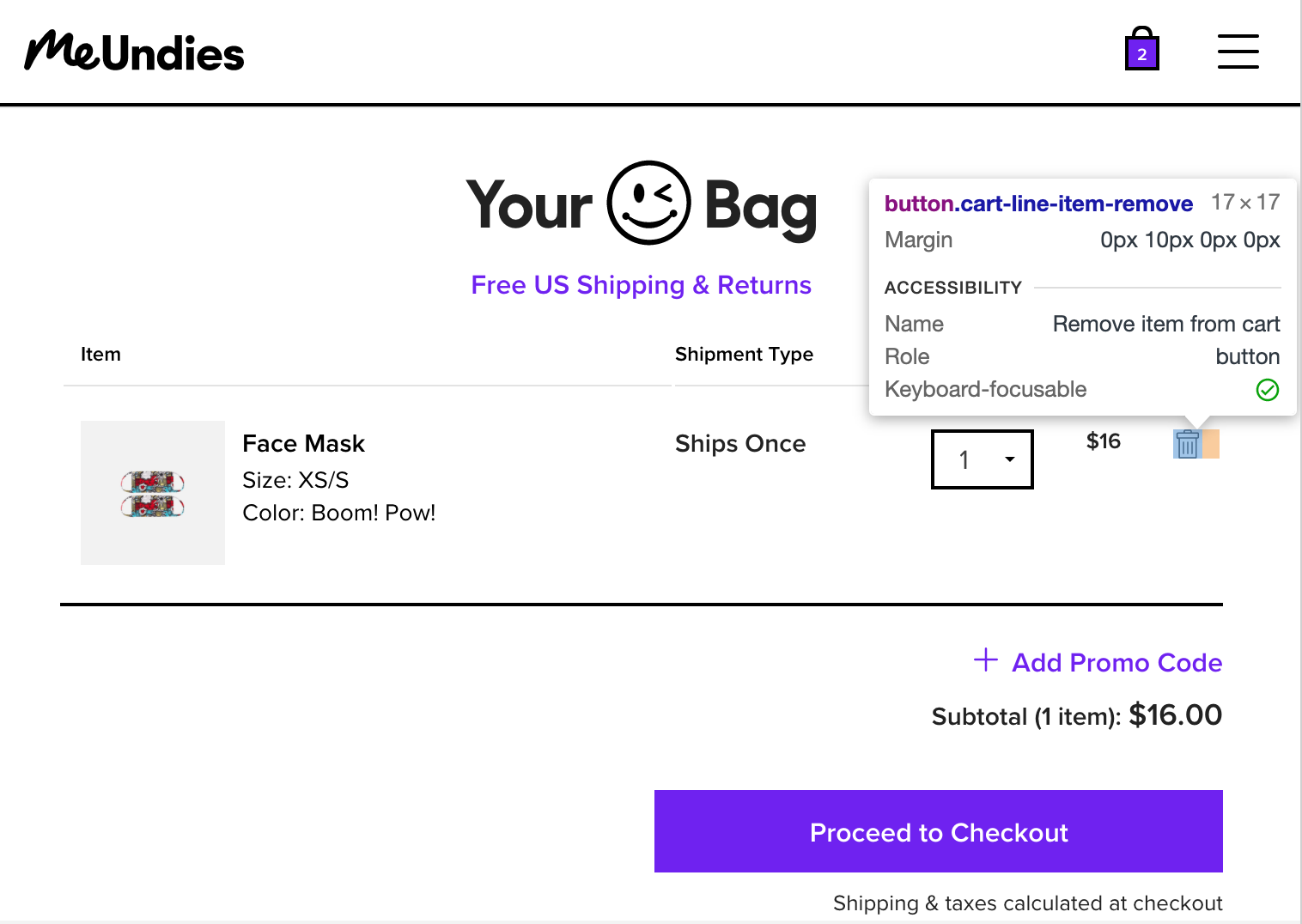Remove Face Mask with trash icon
This screenshot has width=1302, height=924.
coord(1188,444)
